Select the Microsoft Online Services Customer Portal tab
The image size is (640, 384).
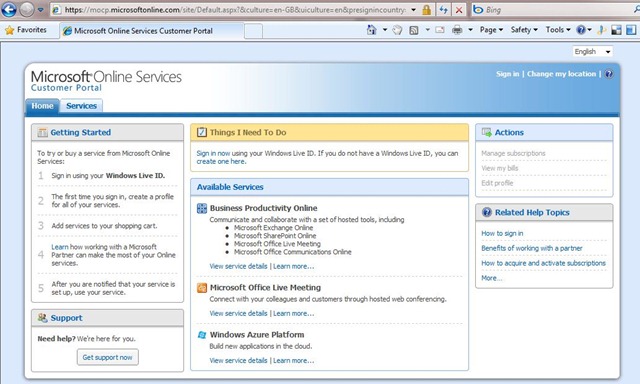[152, 31]
